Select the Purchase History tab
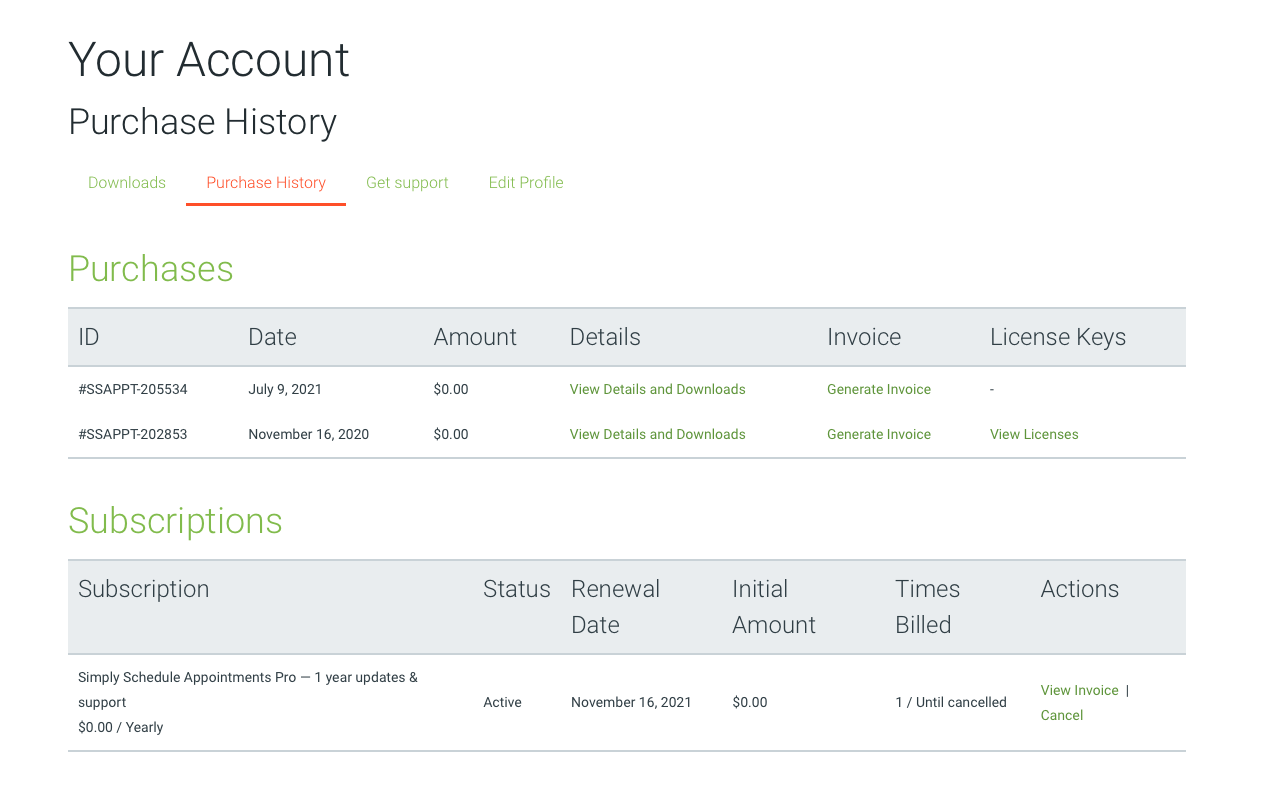This screenshot has width=1271, height=802. [265, 182]
